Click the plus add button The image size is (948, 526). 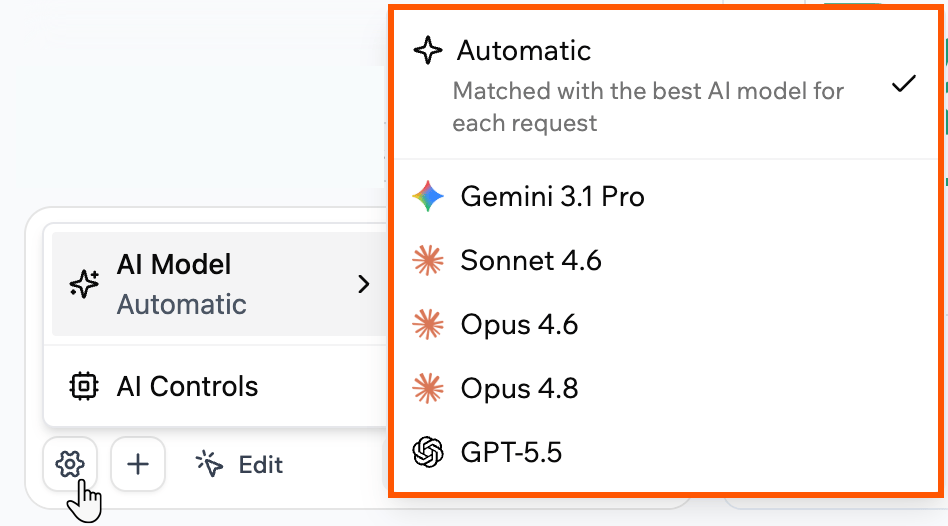click(138, 464)
